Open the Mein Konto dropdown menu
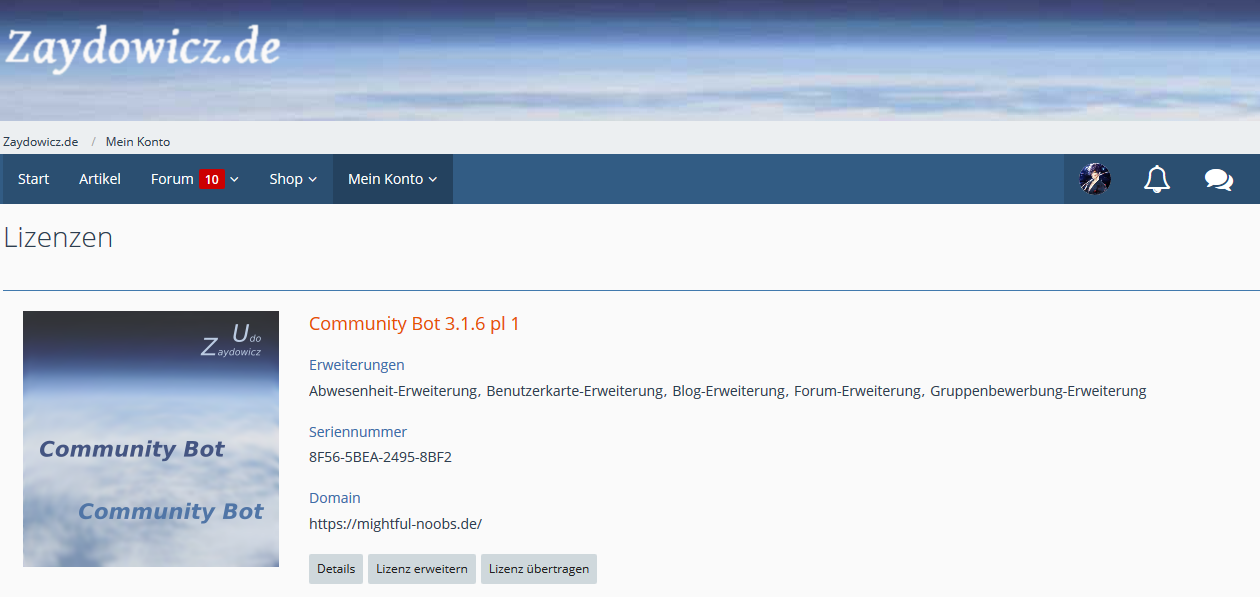 point(392,179)
